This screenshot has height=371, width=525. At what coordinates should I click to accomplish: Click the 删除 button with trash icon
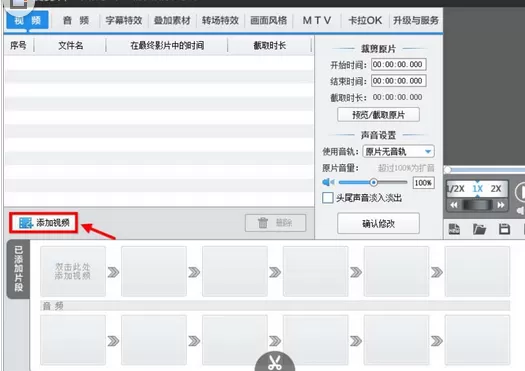pos(276,223)
